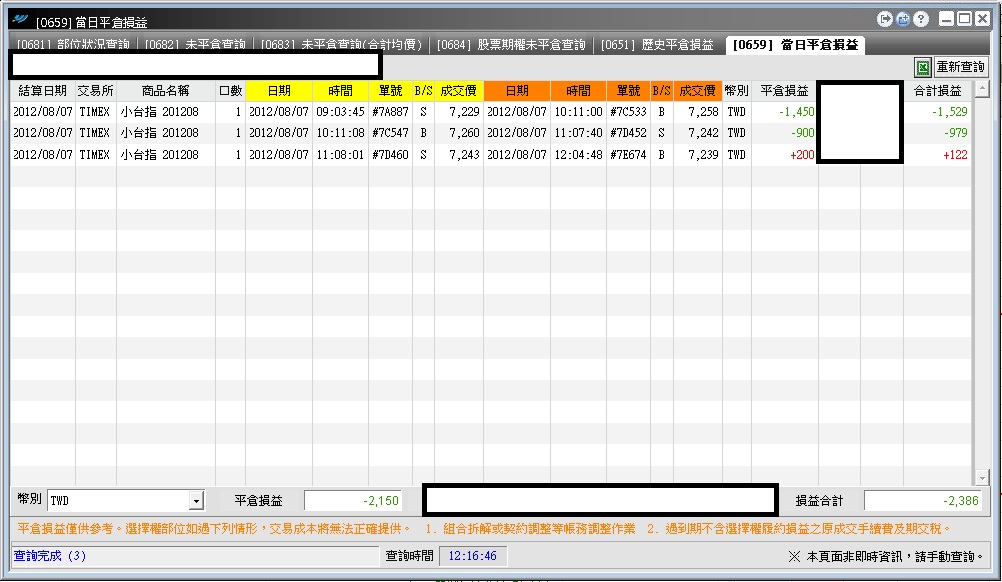Click the orange 成交價 column header

pyautogui.click(x=697, y=91)
